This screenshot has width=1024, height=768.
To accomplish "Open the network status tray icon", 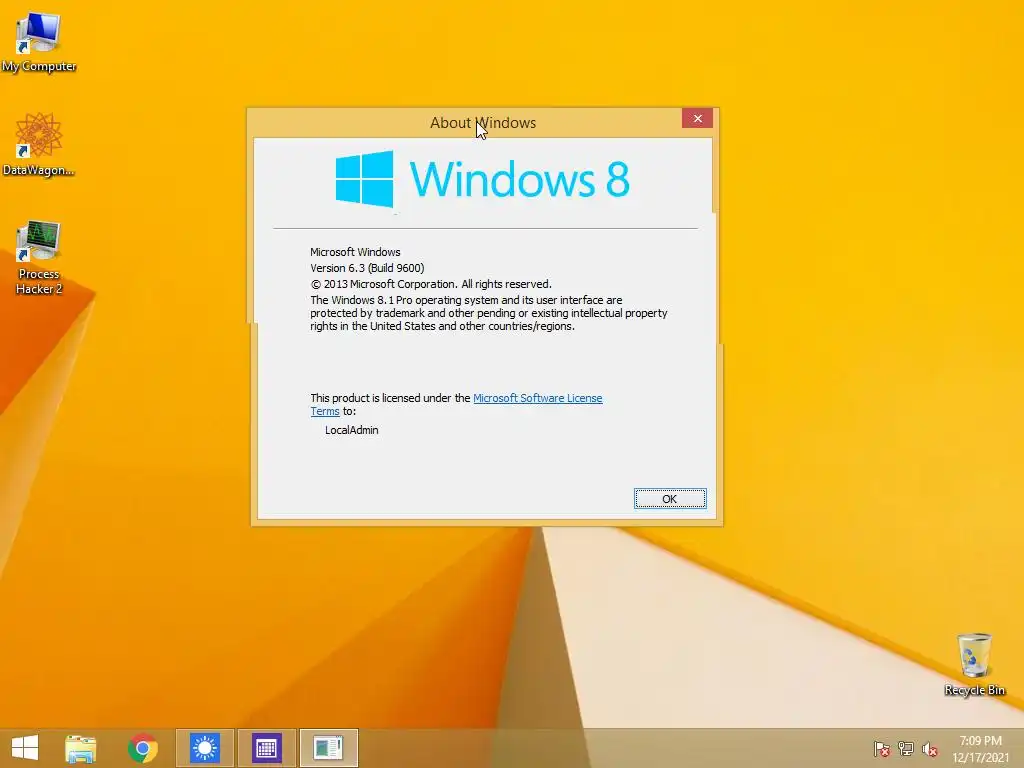I will (x=906, y=749).
